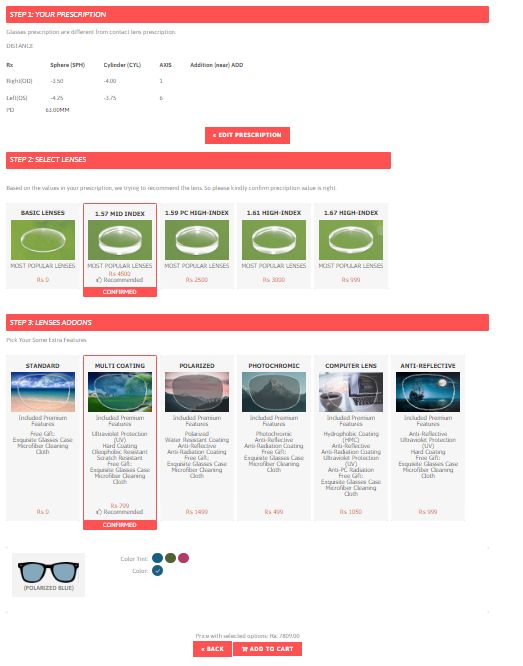Select the 1.67 High-Index lens image
The height and width of the screenshot is (666, 523).
coord(351,240)
